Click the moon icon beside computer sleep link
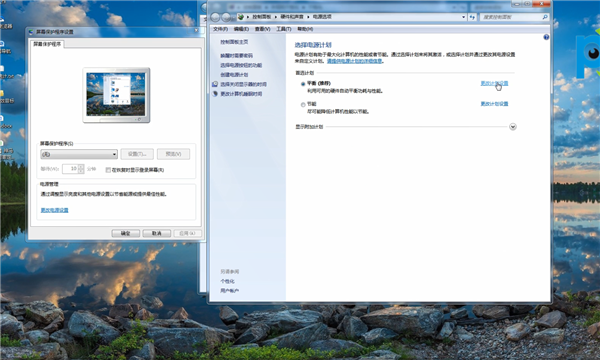600x360 pixels. coord(215,94)
